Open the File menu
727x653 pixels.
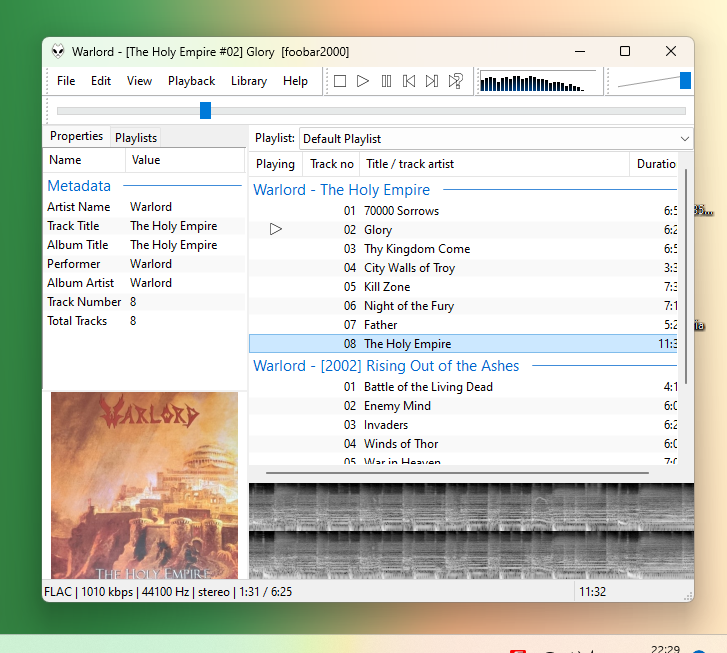66,81
